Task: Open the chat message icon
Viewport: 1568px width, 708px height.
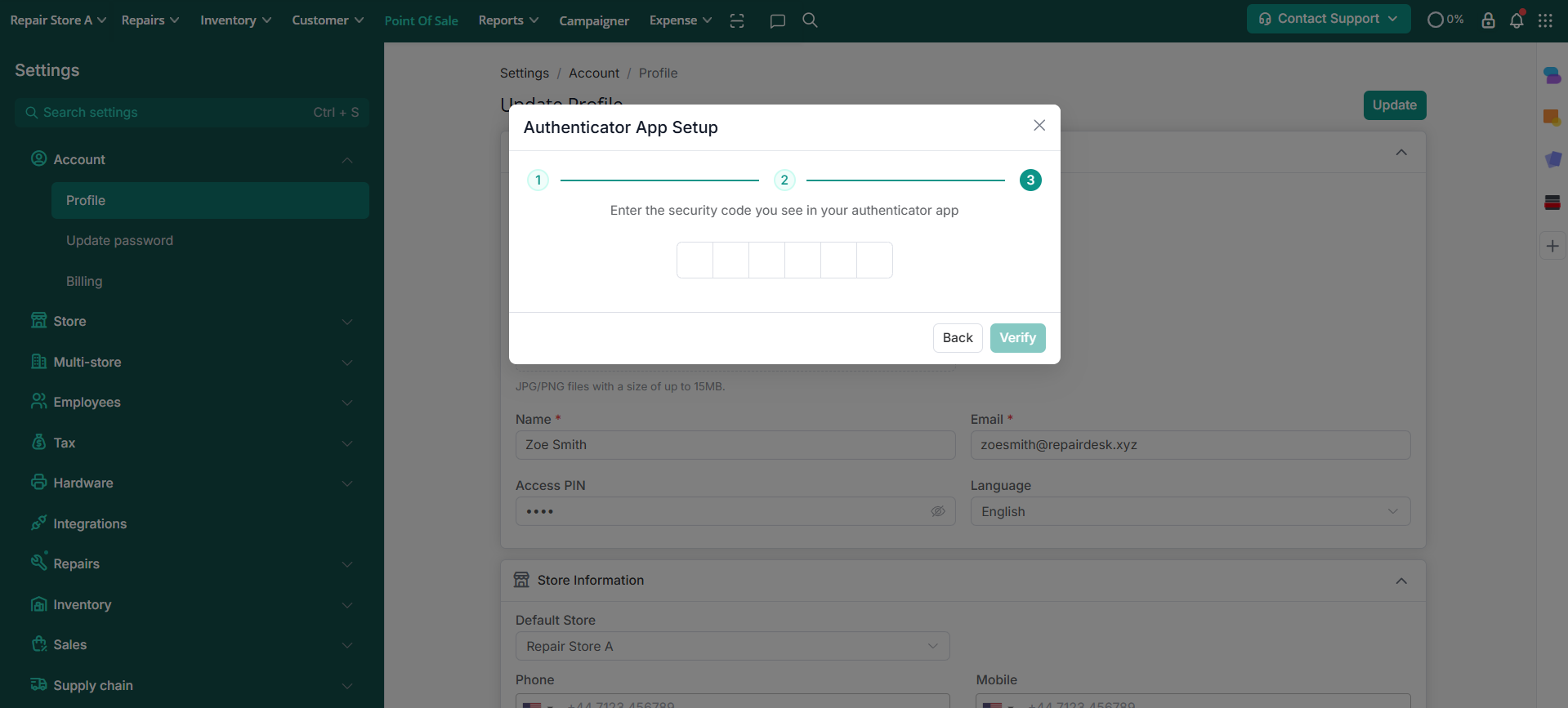Action: tap(777, 20)
